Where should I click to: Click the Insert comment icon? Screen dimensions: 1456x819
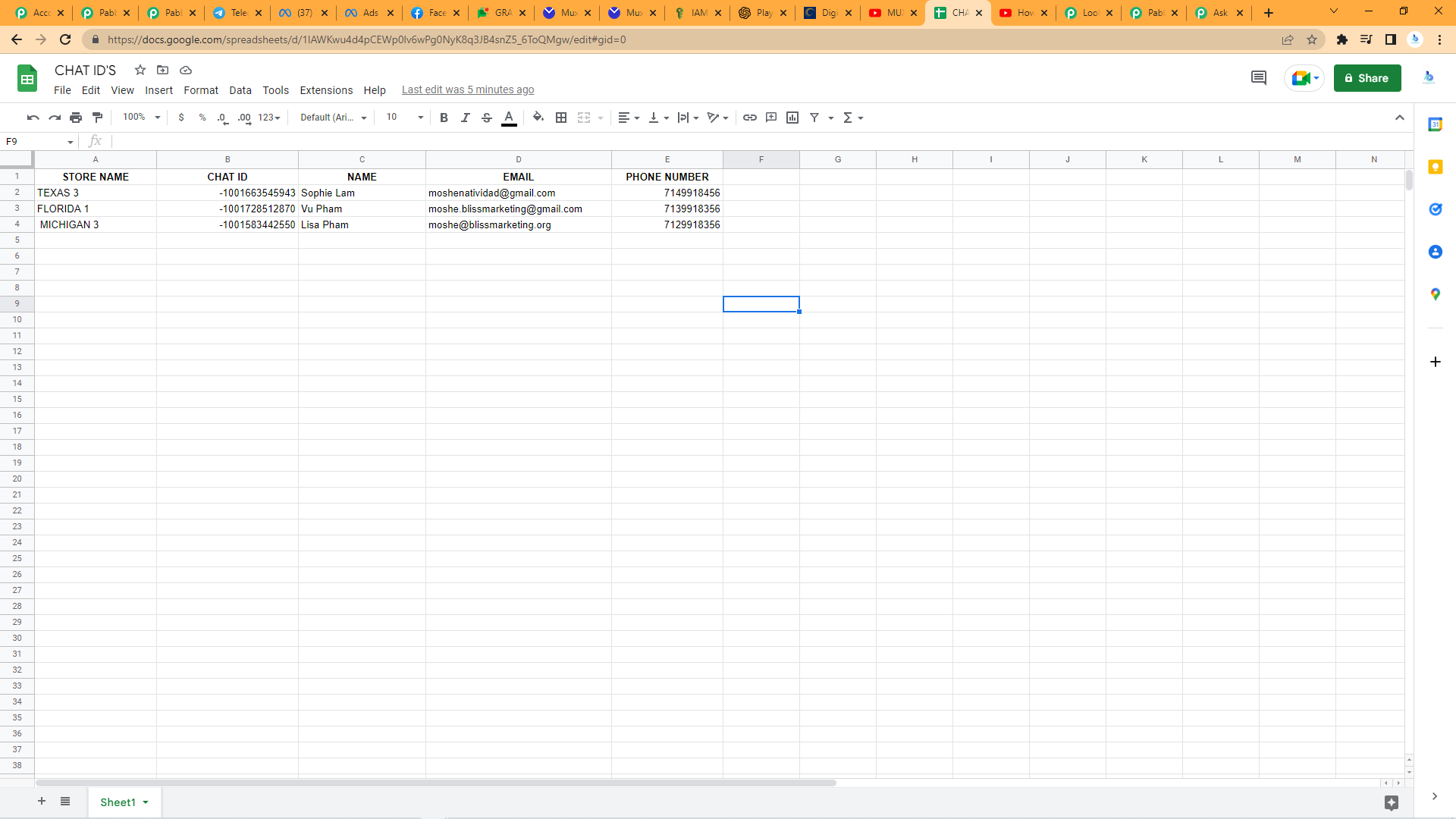pos(771,118)
